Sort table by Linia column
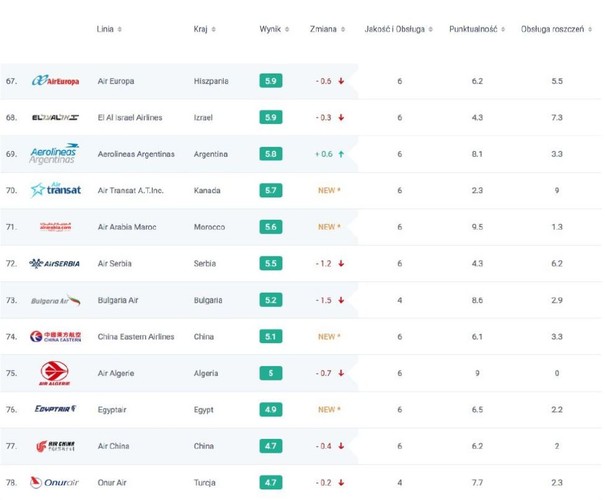 click(x=109, y=29)
